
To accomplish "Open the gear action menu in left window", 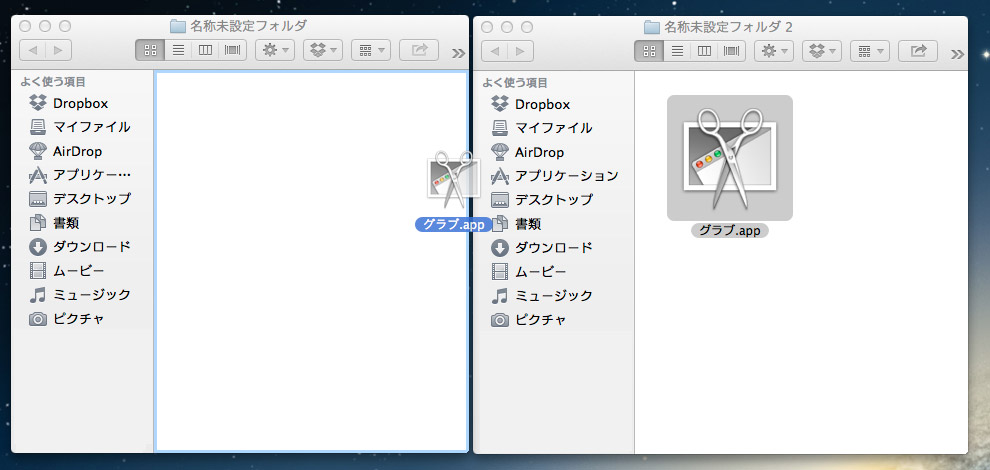I will [275, 51].
